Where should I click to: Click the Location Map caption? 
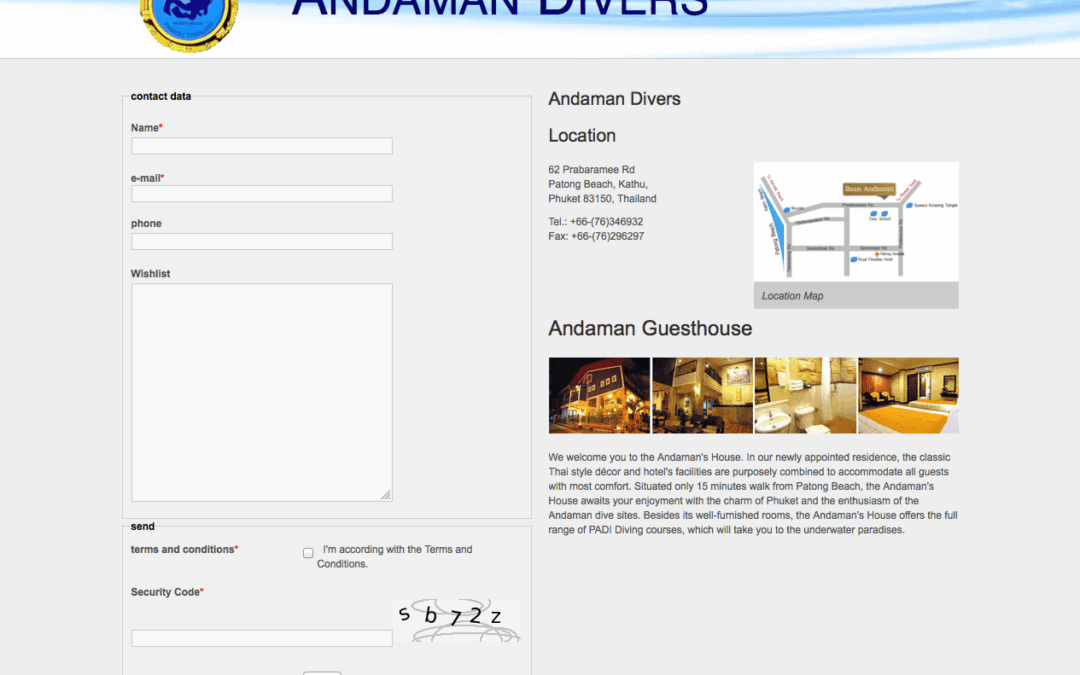[x=793, y=296]
